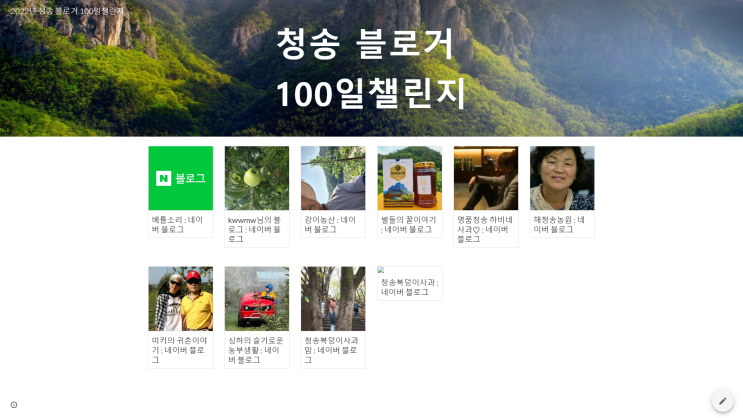Click the pencil edit icon
Image resolution: width=743 pixels, height=418 pixels.
722,401
